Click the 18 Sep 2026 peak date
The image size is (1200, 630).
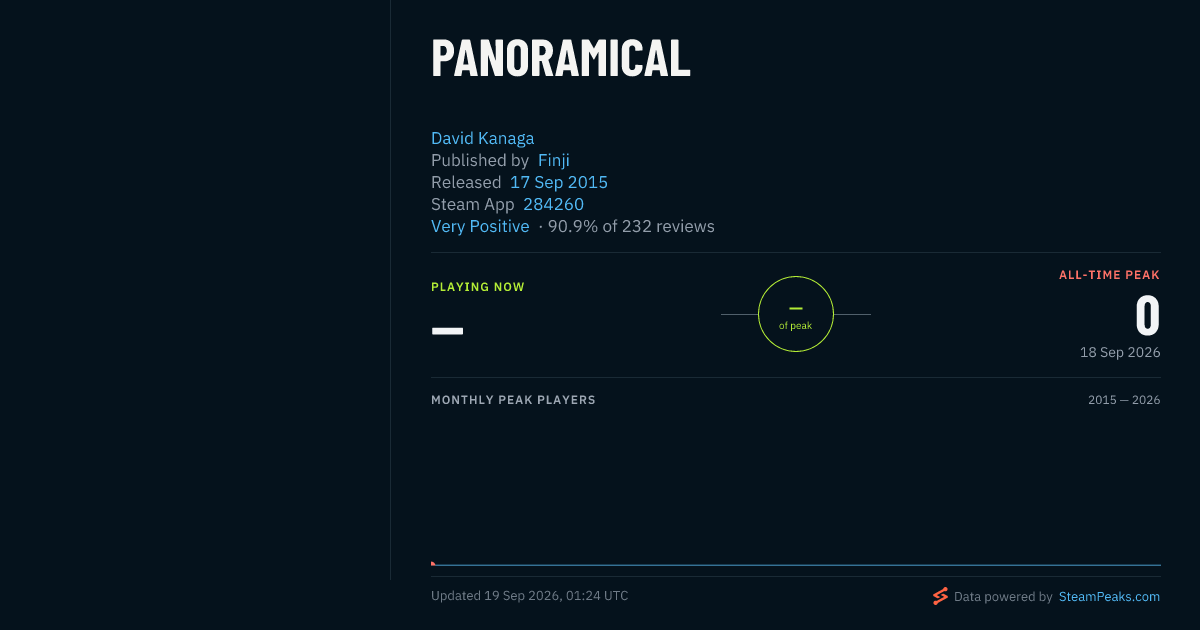click(1120, 352)
